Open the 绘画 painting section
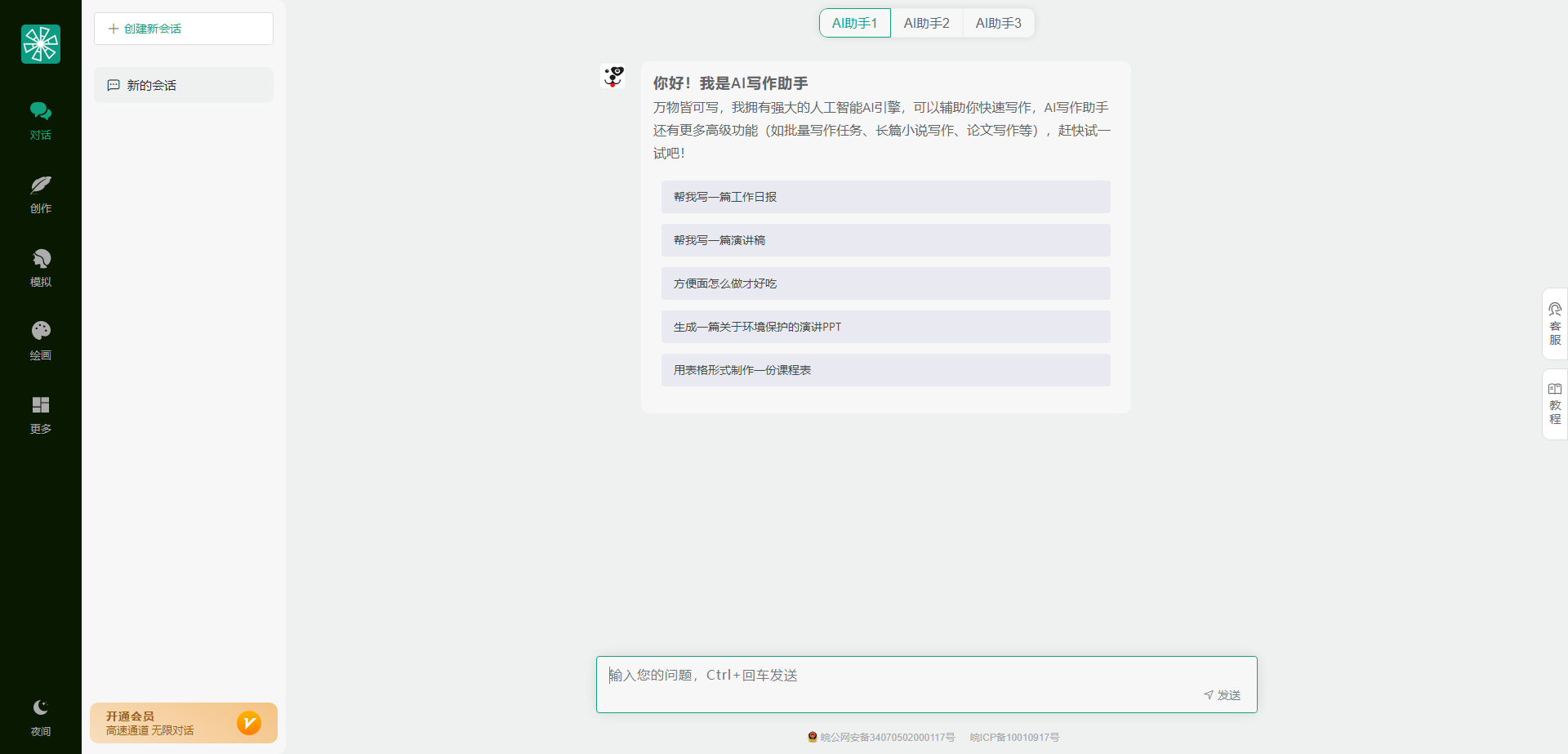 click(41, 341)
